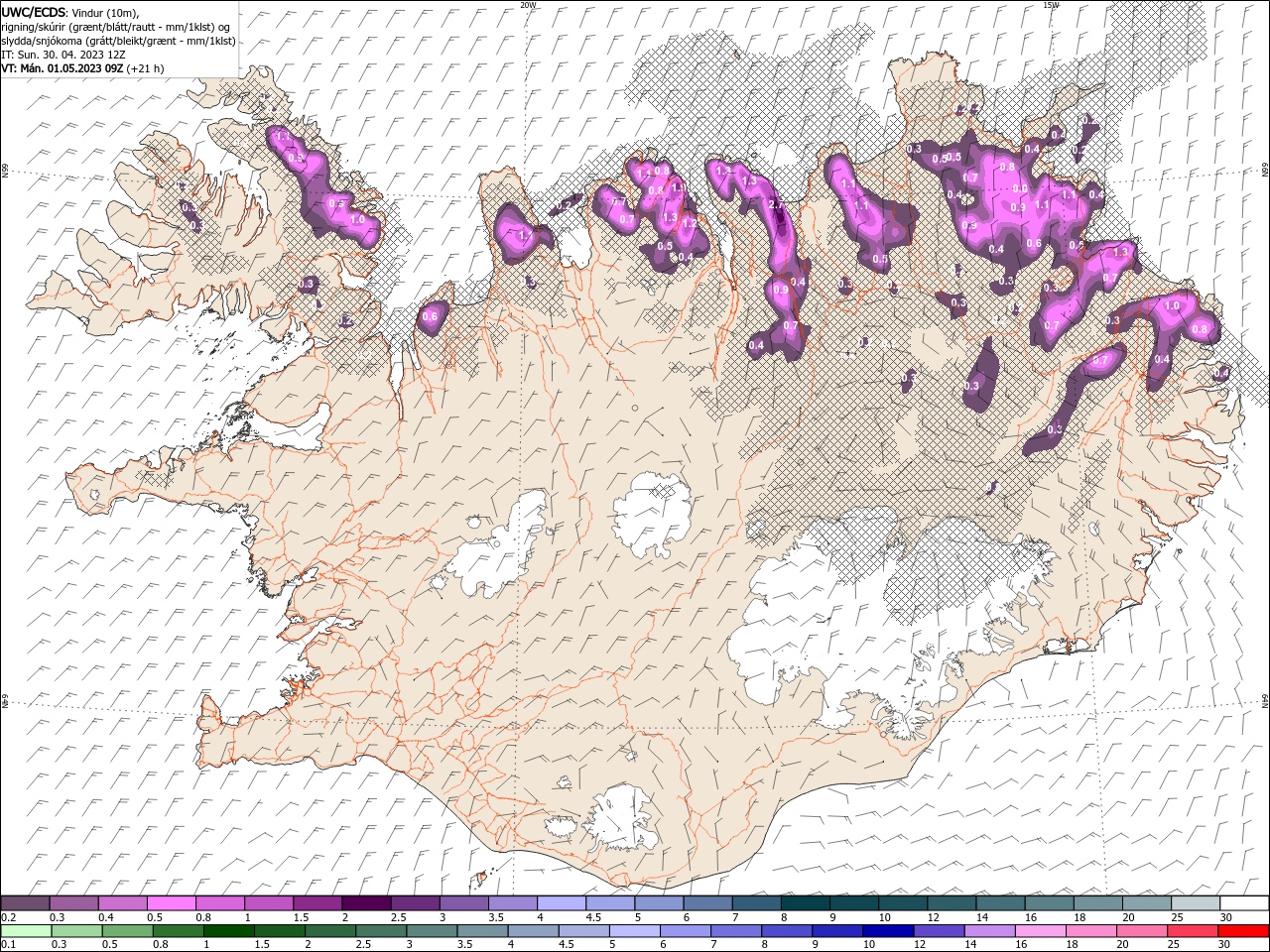
Task: Choose the light grey 25–30 snow legend swatch
Action: [x=1194, y=903]
